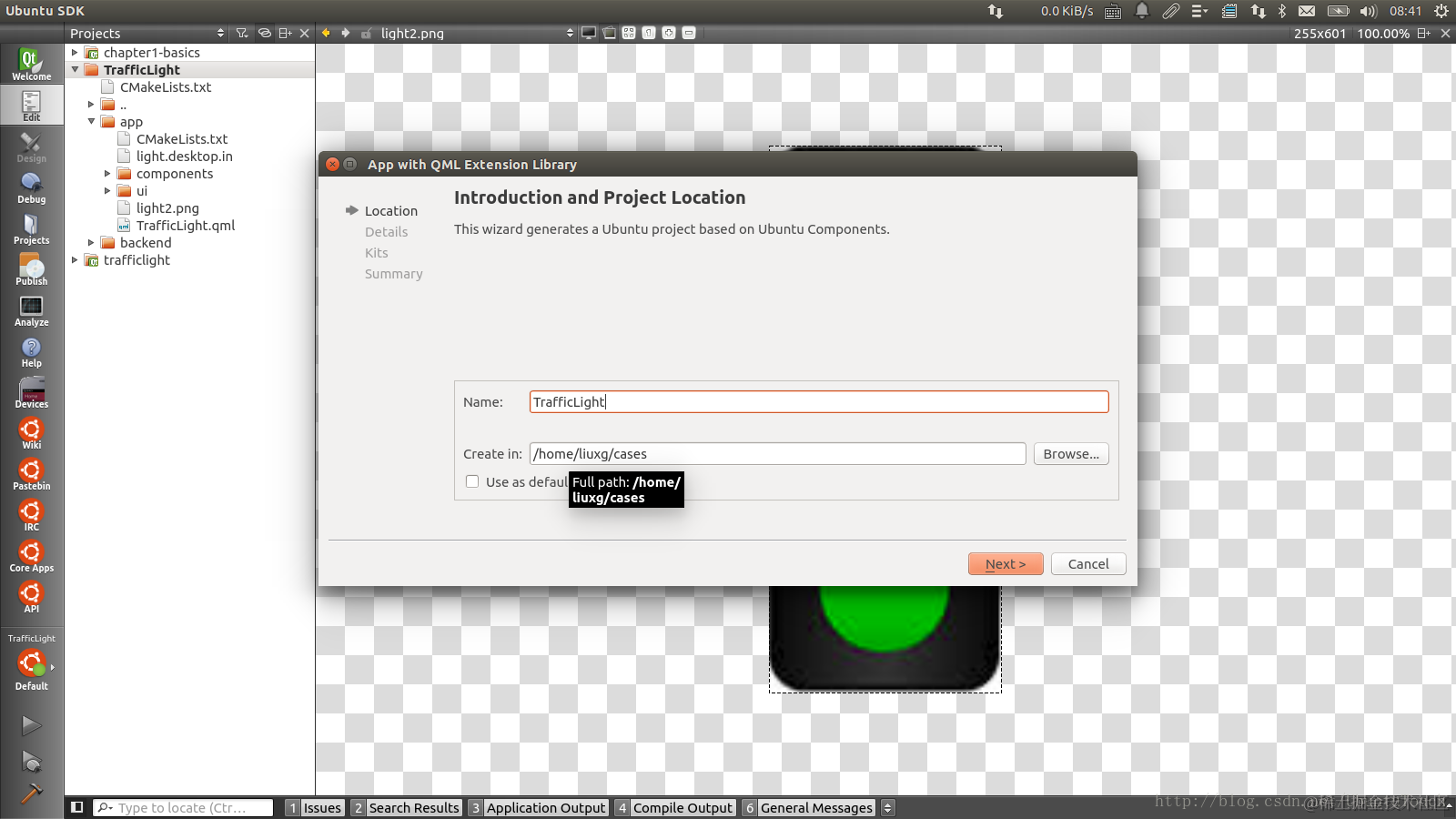
Task: Open the API documentation shortcut
Action: point(31,597)
